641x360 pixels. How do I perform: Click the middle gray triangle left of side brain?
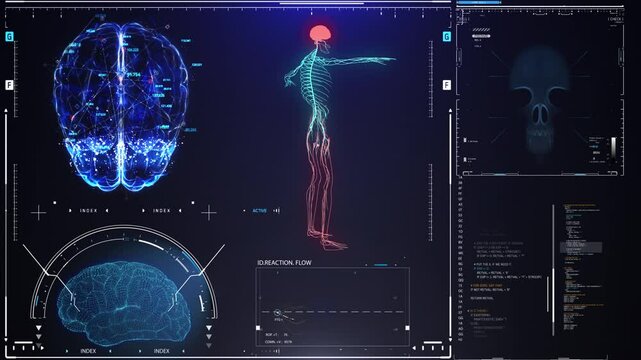point(38,337)
